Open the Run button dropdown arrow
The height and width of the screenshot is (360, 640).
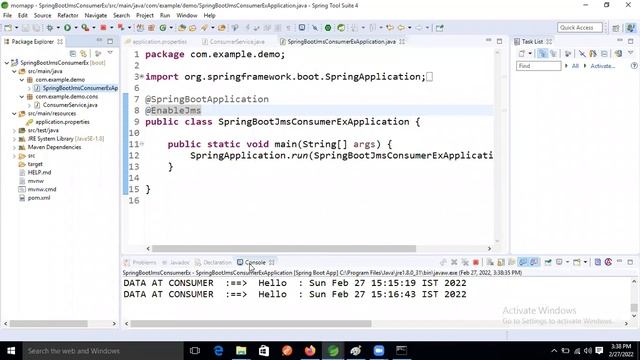point(76,28)
